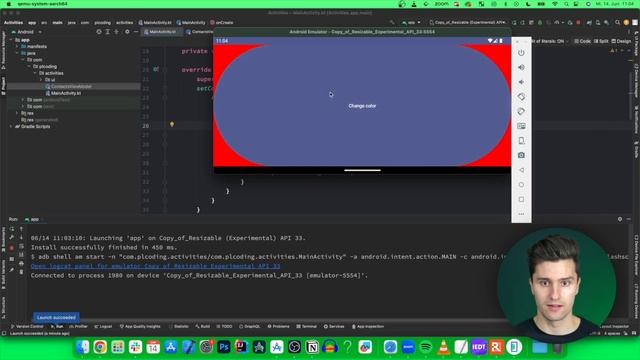Open the emulator extended controls (three dots)

(x=521, y=214)
